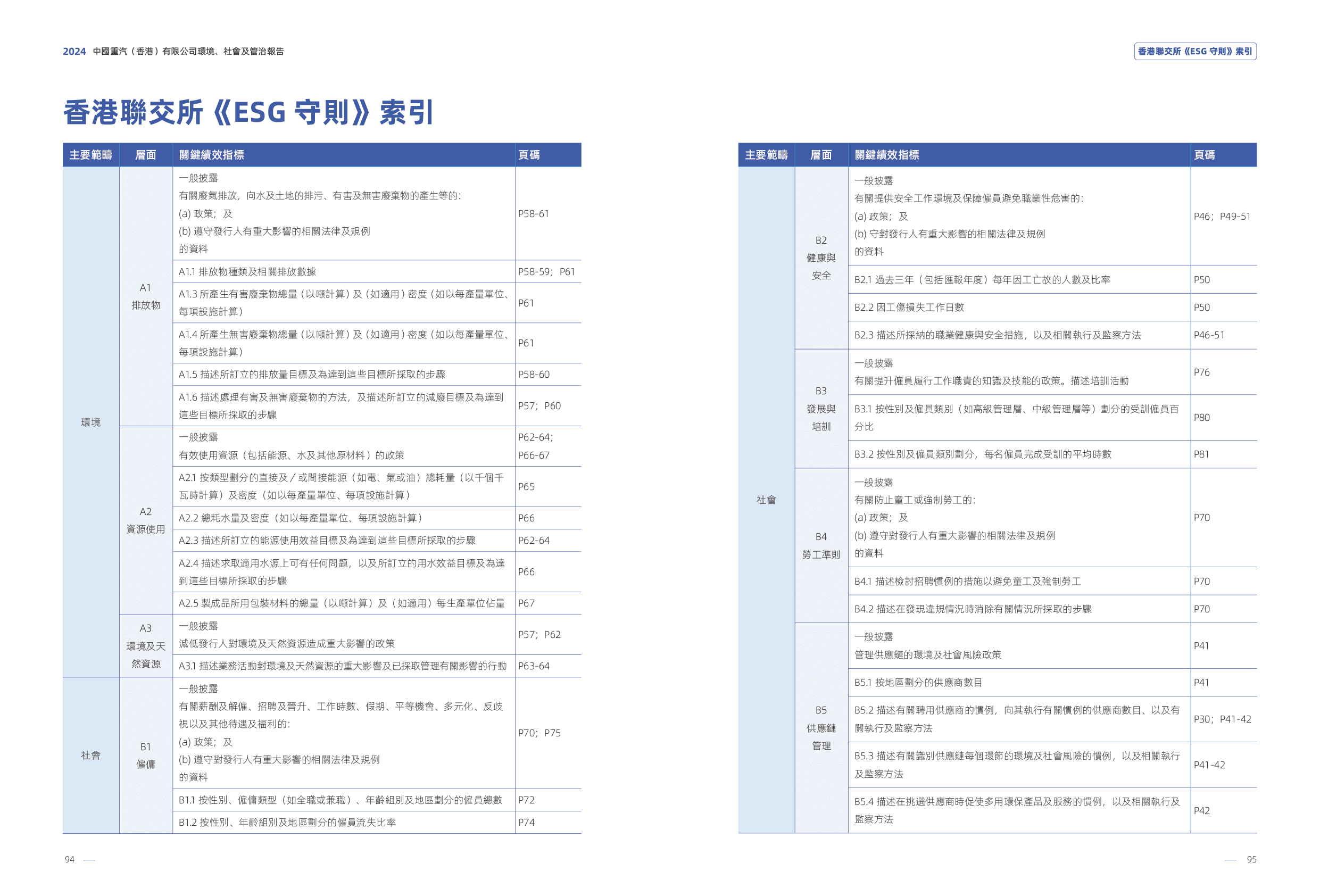Select the A2 資源使用 aspect cell
Image resolution: width=1320 pixels, height=896 pixels.
click(x=146, y=520)
